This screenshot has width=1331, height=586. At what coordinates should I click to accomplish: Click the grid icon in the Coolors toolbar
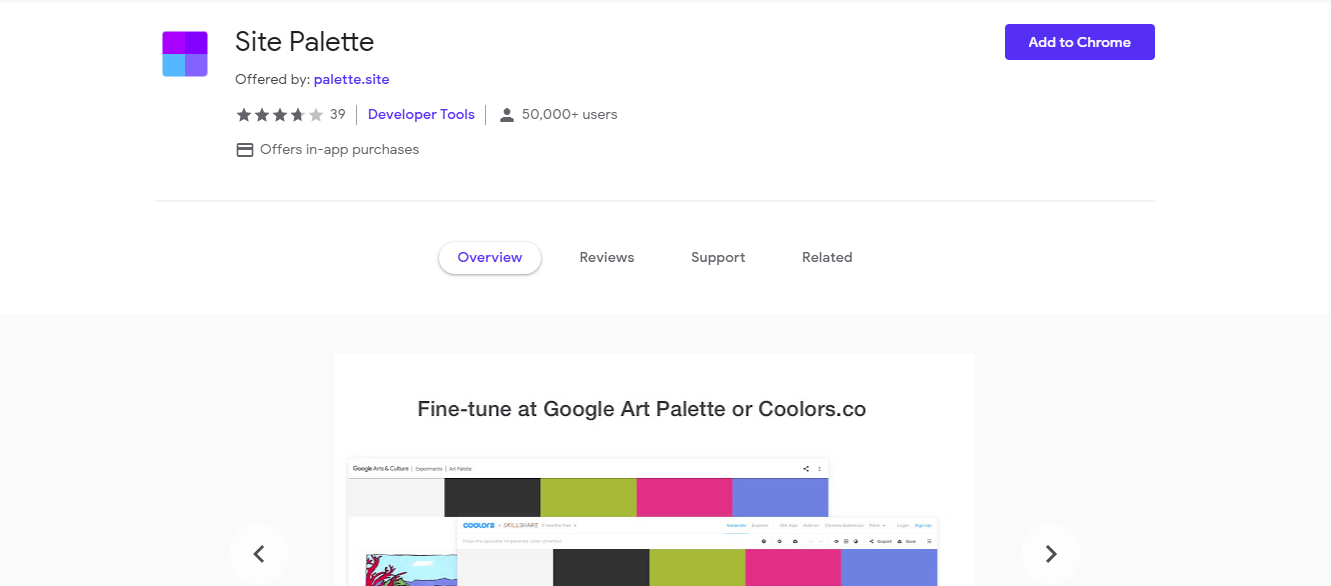coord(847,541)
